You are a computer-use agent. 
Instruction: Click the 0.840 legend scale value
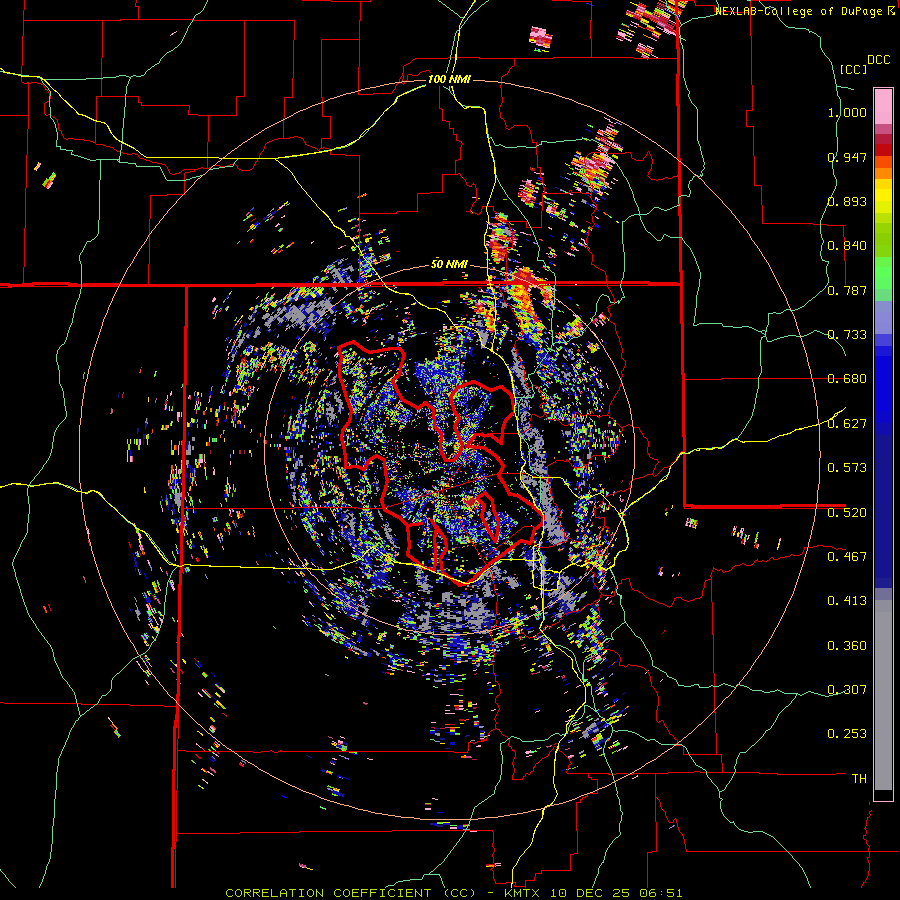(x=847, y=246)
